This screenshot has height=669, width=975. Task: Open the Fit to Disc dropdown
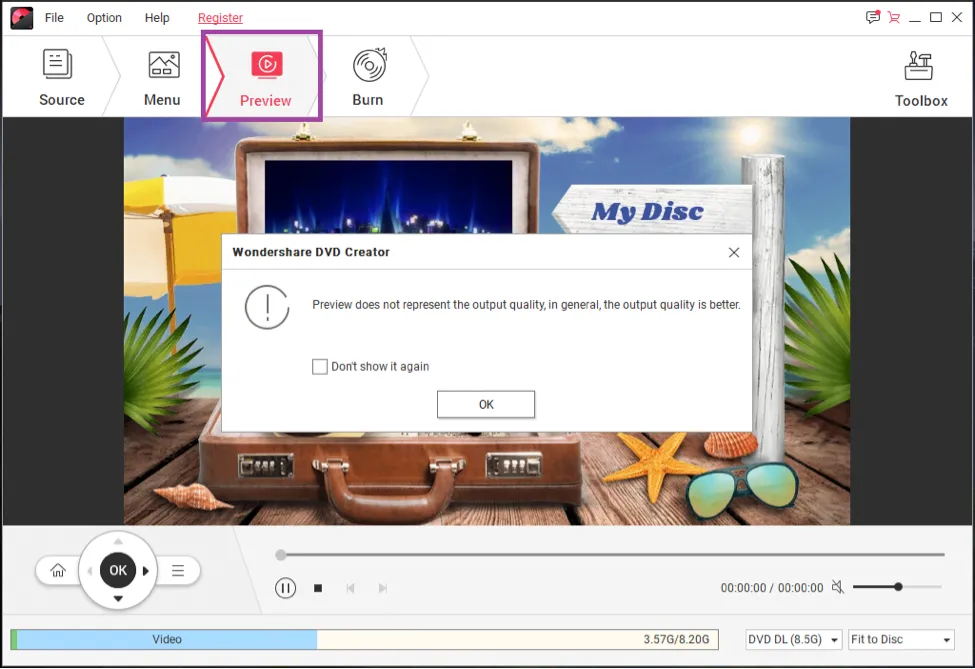pyautogui.click(x=901, y=639)
